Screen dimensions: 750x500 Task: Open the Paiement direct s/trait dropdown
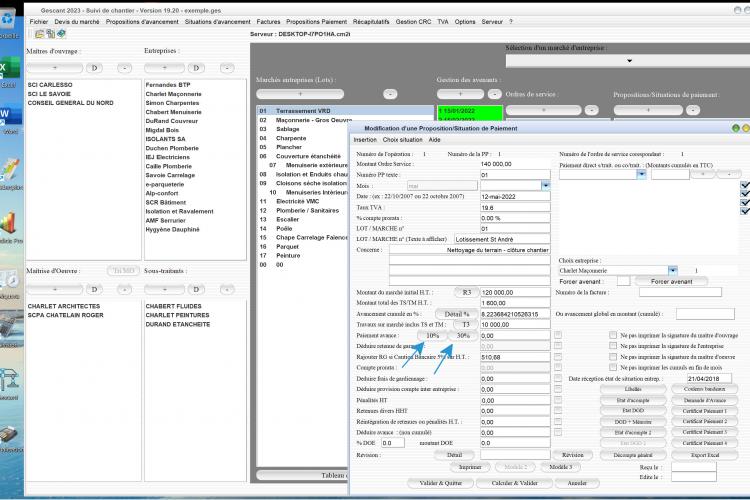point(641,175)
